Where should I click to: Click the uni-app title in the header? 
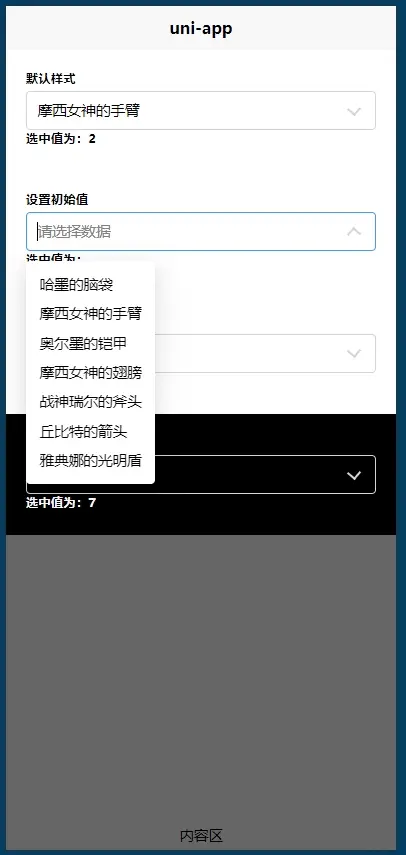click(201, 29)
